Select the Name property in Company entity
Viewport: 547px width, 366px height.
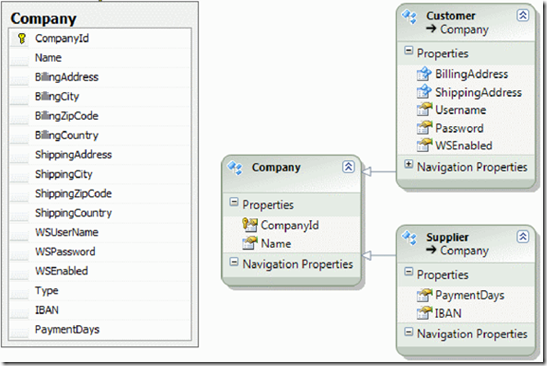276,243
